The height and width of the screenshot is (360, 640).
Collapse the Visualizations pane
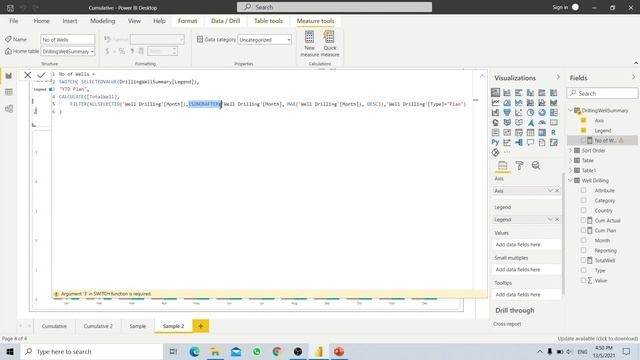[x=558, y=77]
